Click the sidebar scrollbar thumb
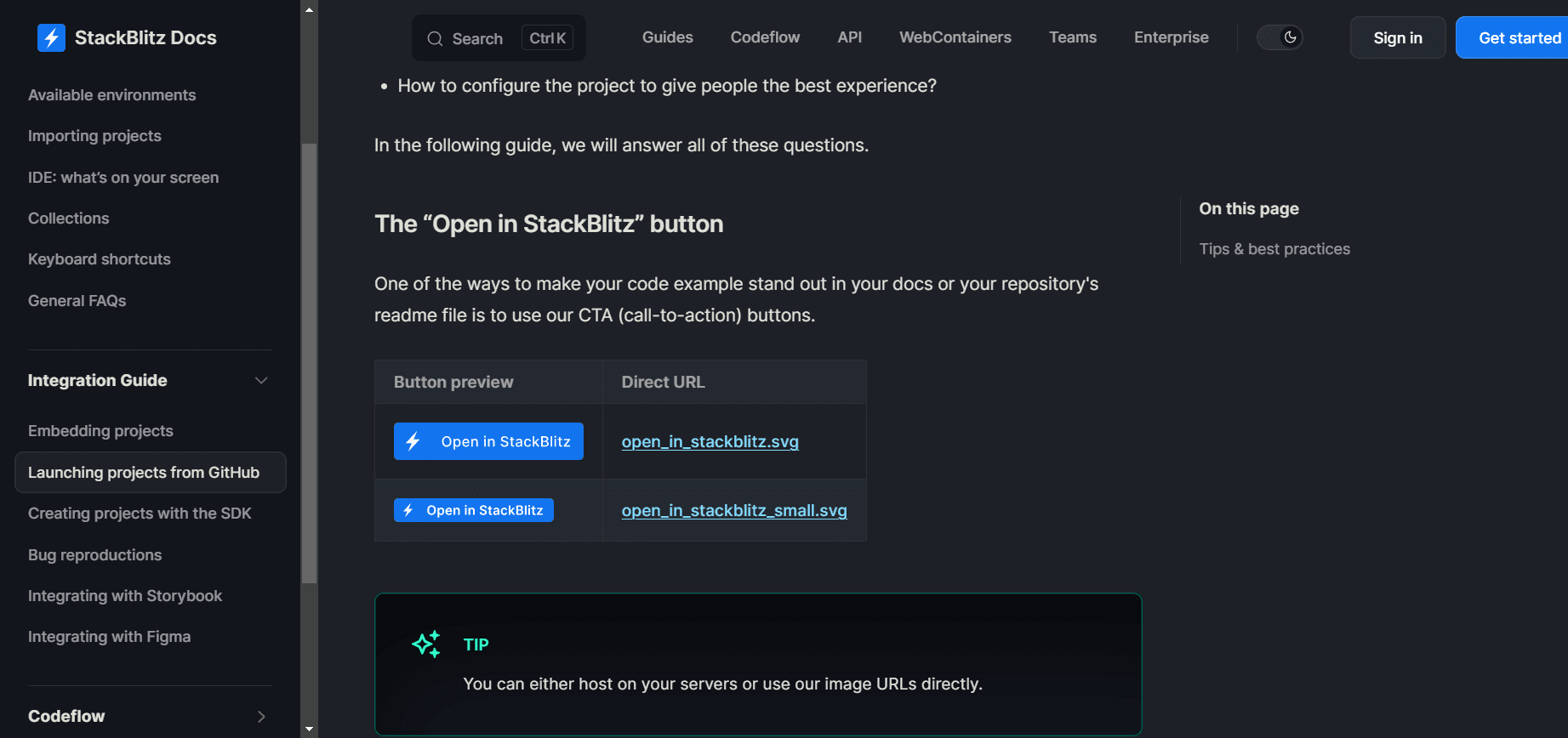 309,363
